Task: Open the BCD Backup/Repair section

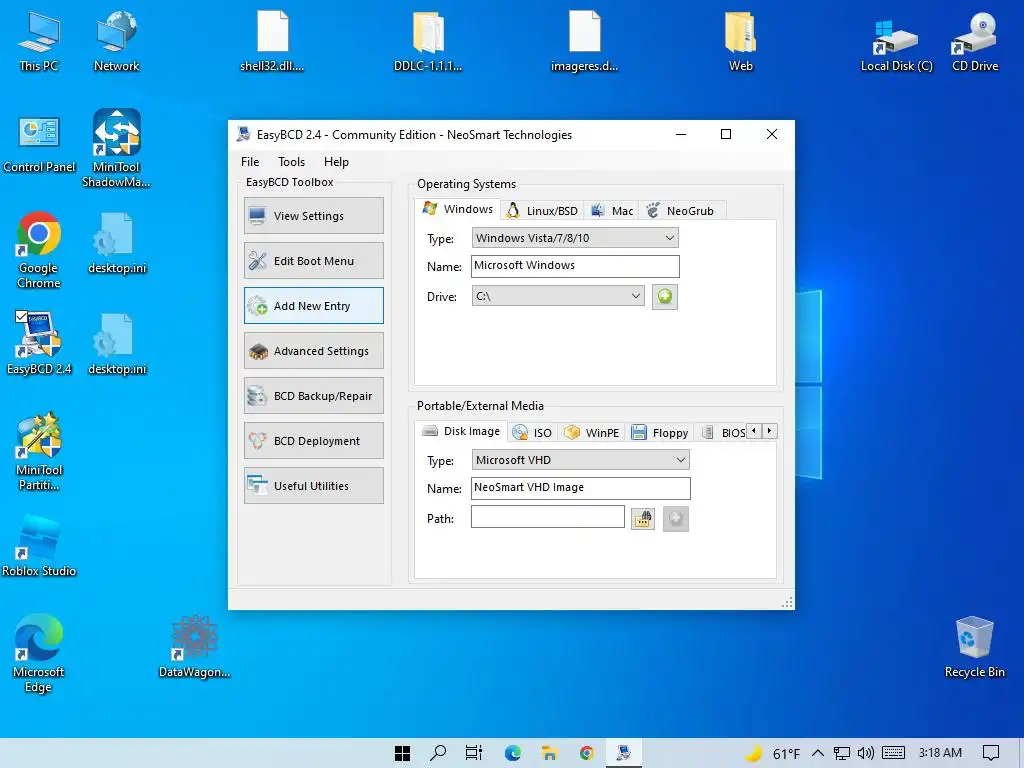Action: 313,396
